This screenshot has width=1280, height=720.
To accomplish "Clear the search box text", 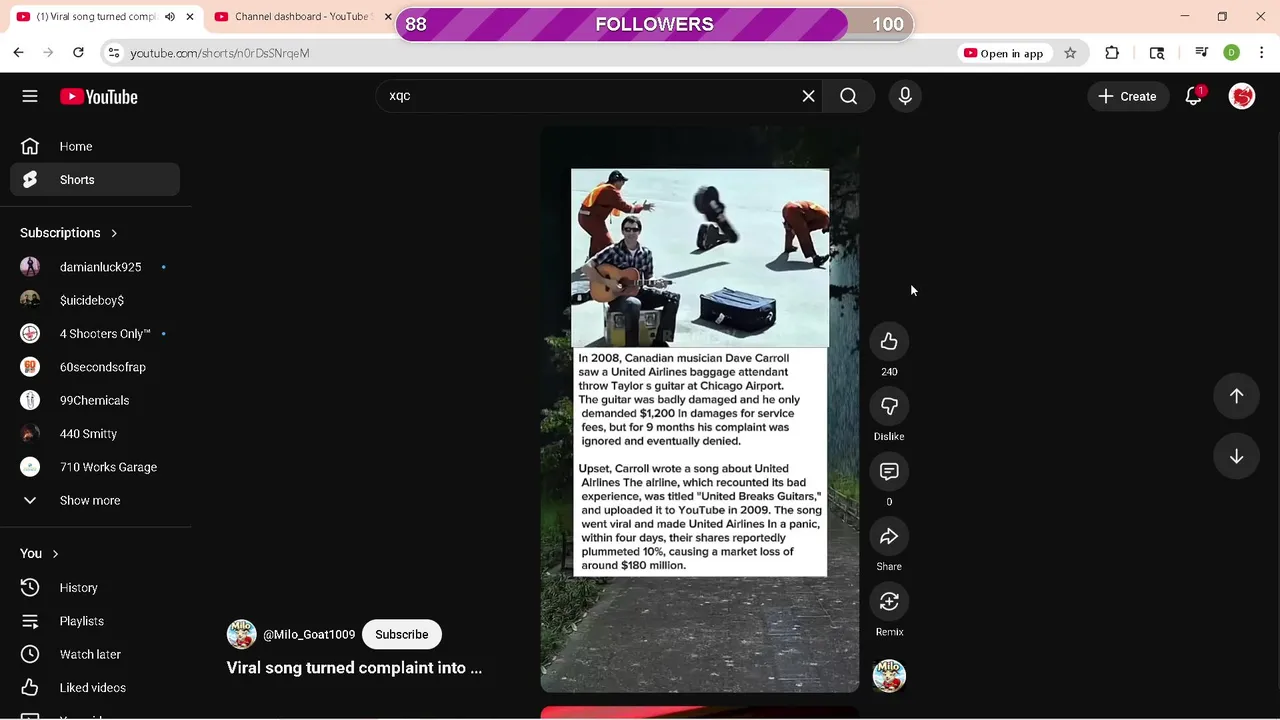I will [808, 96].
